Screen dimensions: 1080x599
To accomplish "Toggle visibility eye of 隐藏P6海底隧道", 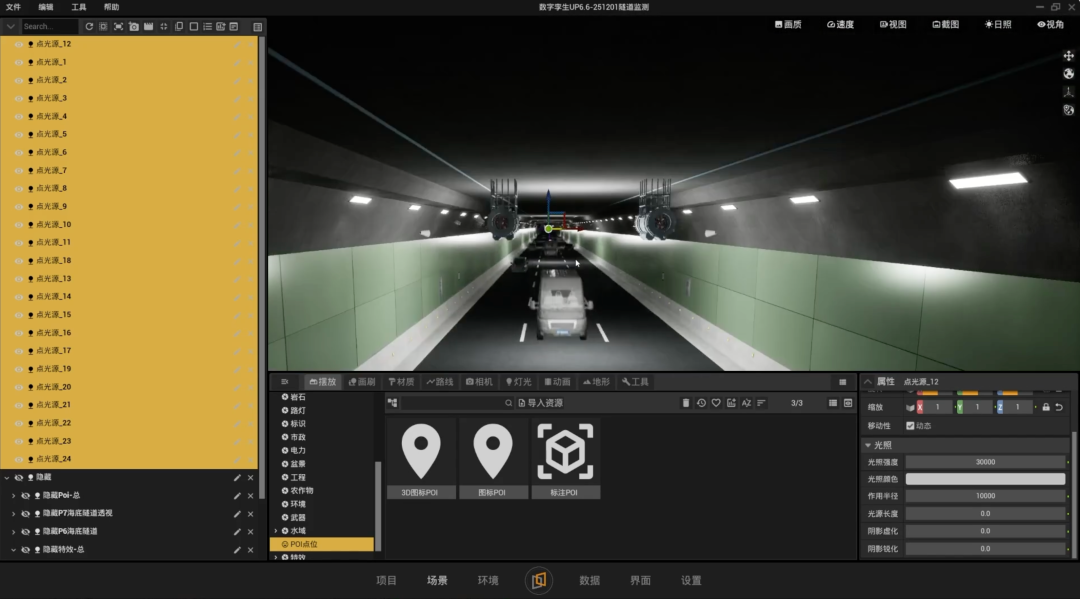I will click(x=25, y=532).
